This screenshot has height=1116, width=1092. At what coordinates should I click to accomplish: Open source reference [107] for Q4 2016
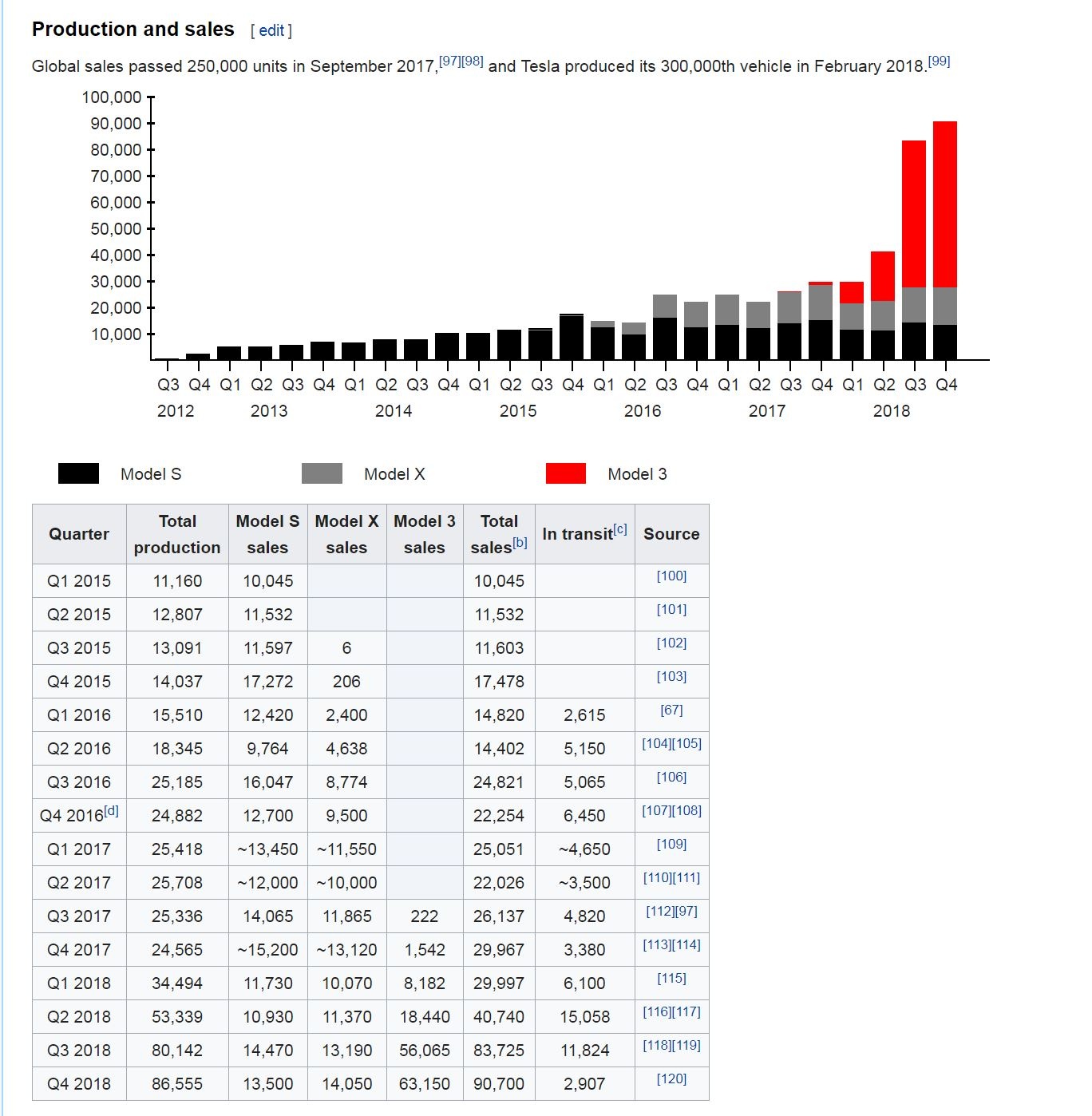point(657,810)
